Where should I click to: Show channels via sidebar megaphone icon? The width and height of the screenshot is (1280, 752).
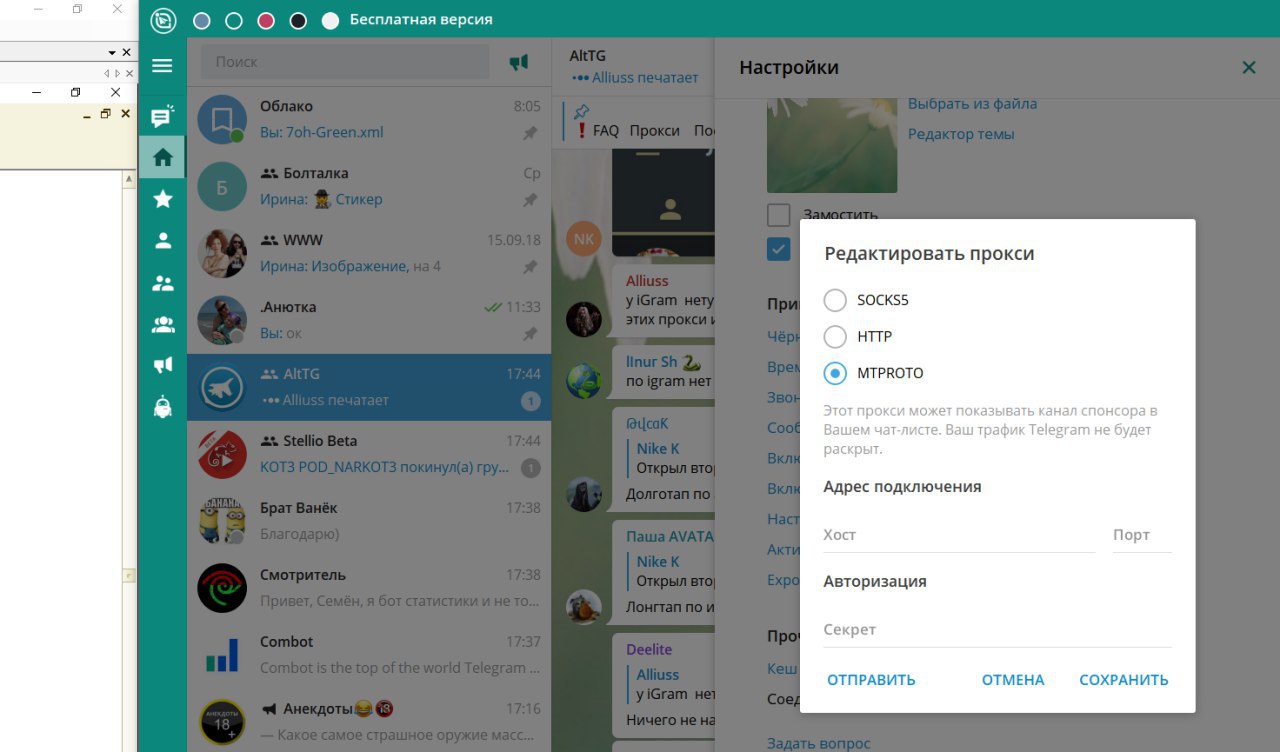[x=163, y=365]
